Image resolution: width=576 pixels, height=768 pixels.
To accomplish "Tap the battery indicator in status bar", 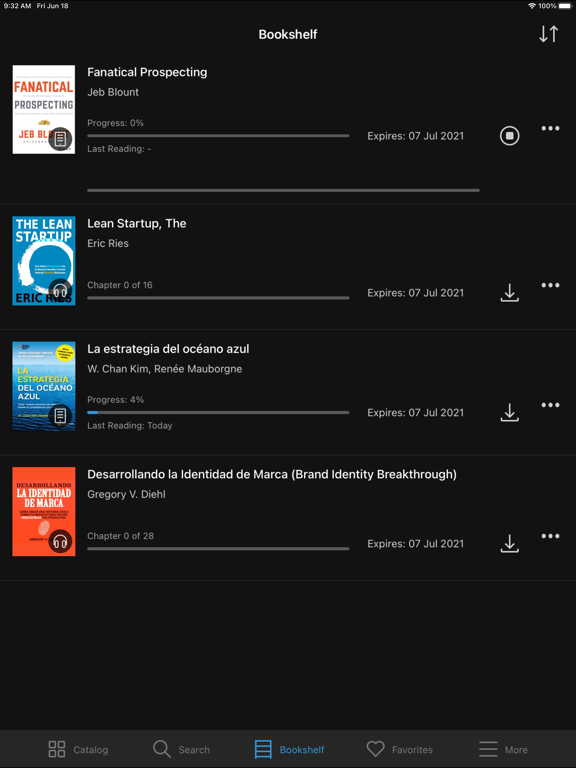I will coord(565,6).
